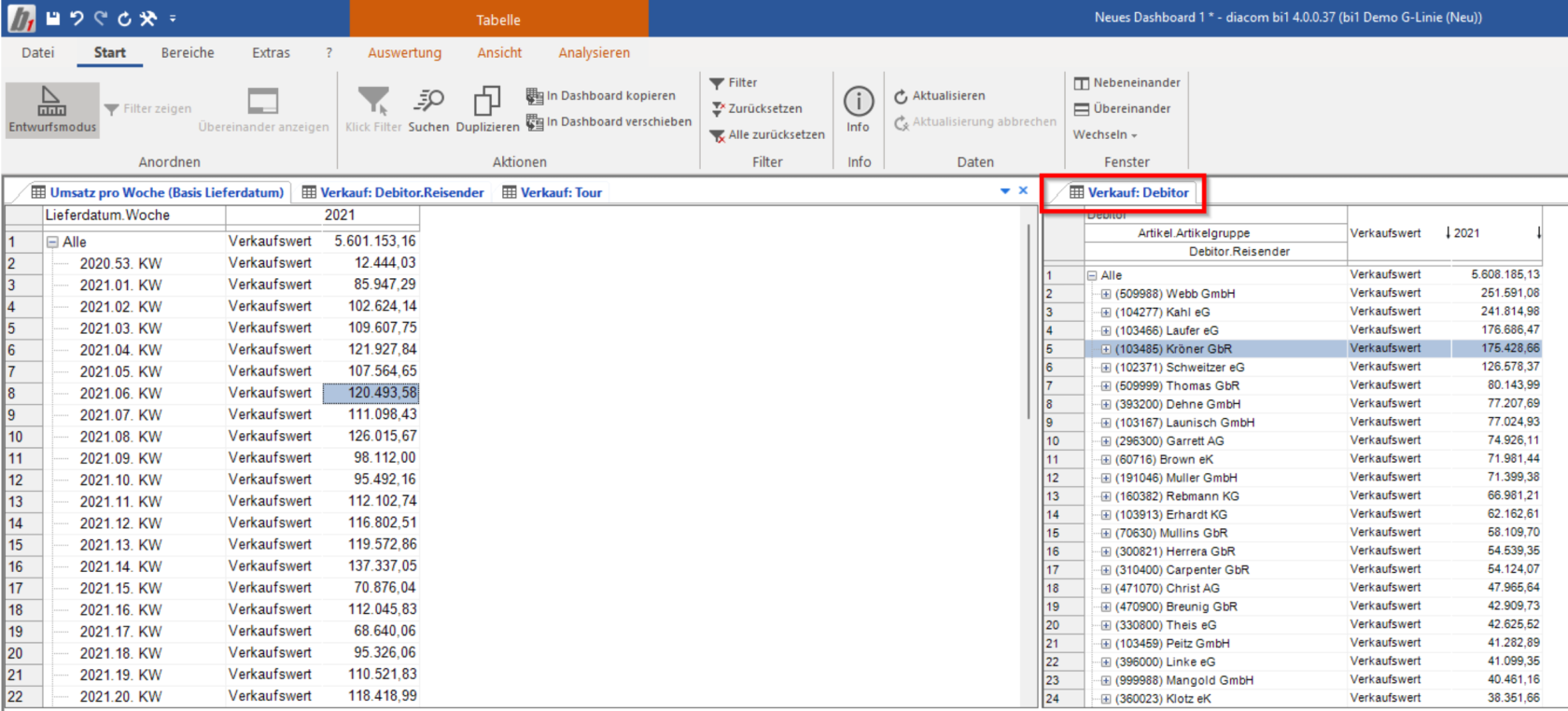Viewport: 1568px width, 711px height.
Task: Open the question mark help tab
Action: pyautogui.click(x=329, y=53)
